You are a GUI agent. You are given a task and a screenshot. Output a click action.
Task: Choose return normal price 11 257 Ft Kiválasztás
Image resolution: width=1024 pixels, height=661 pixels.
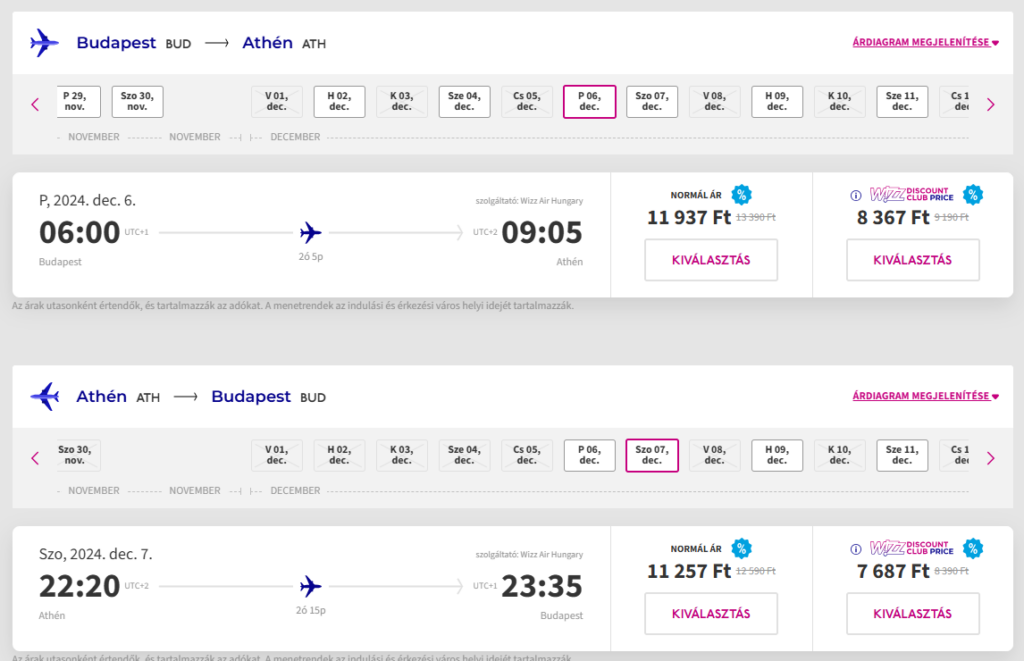(x=711, y=614)
